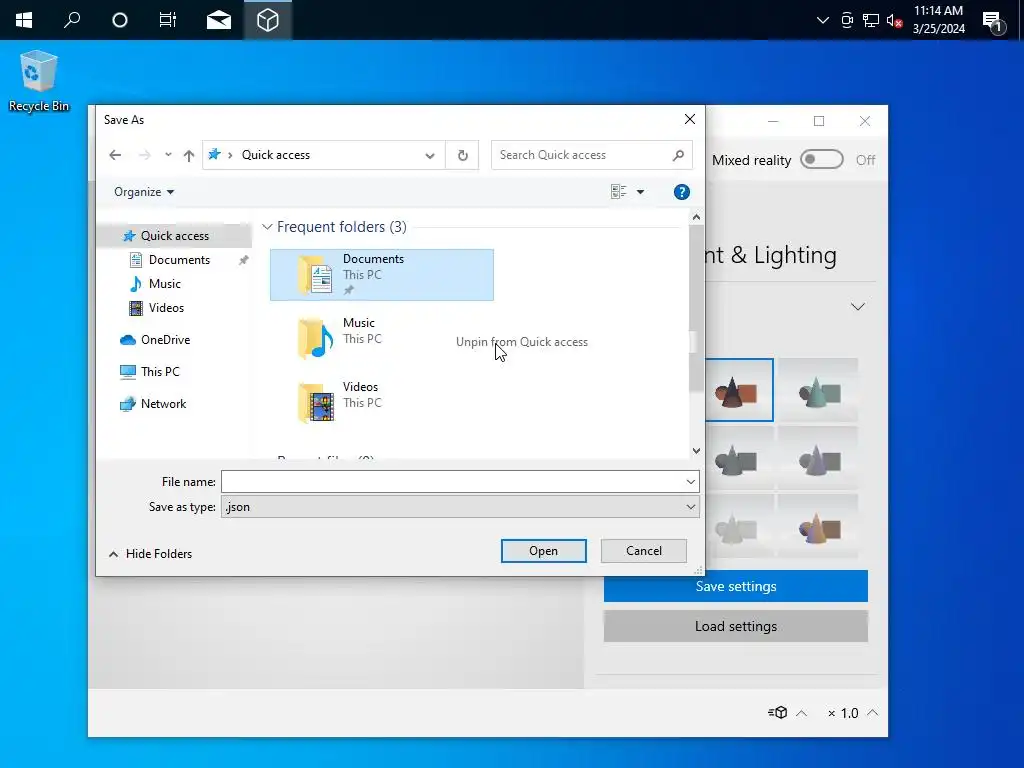Open the Organize menu
The image size is (1024, 768).
(x=144, y=192)
